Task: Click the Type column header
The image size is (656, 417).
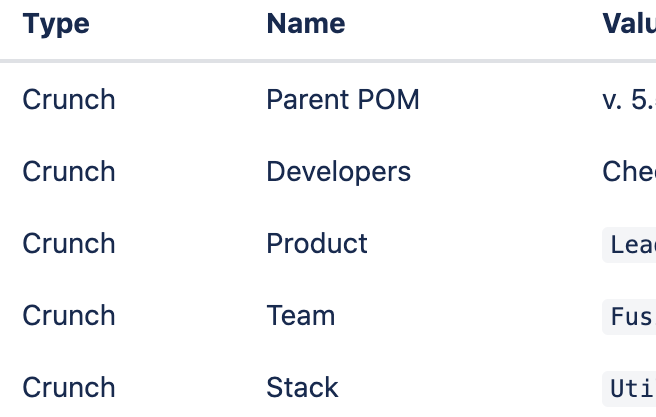Action: point(56,24)
